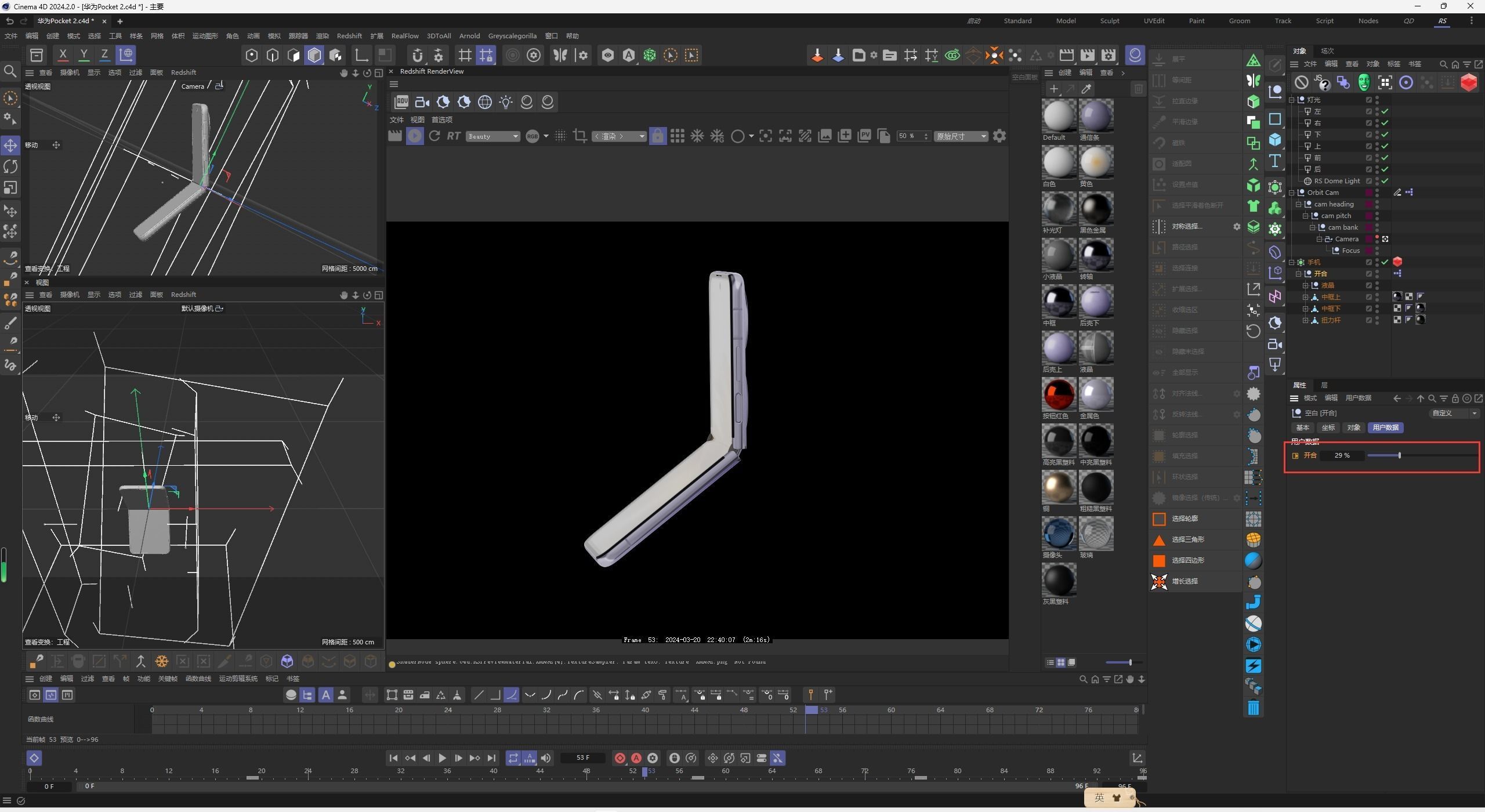The height and width of the screenshot is (812, 1485).
Task: Open the Redshift menu in menu bar
Action: coord(349,36)
